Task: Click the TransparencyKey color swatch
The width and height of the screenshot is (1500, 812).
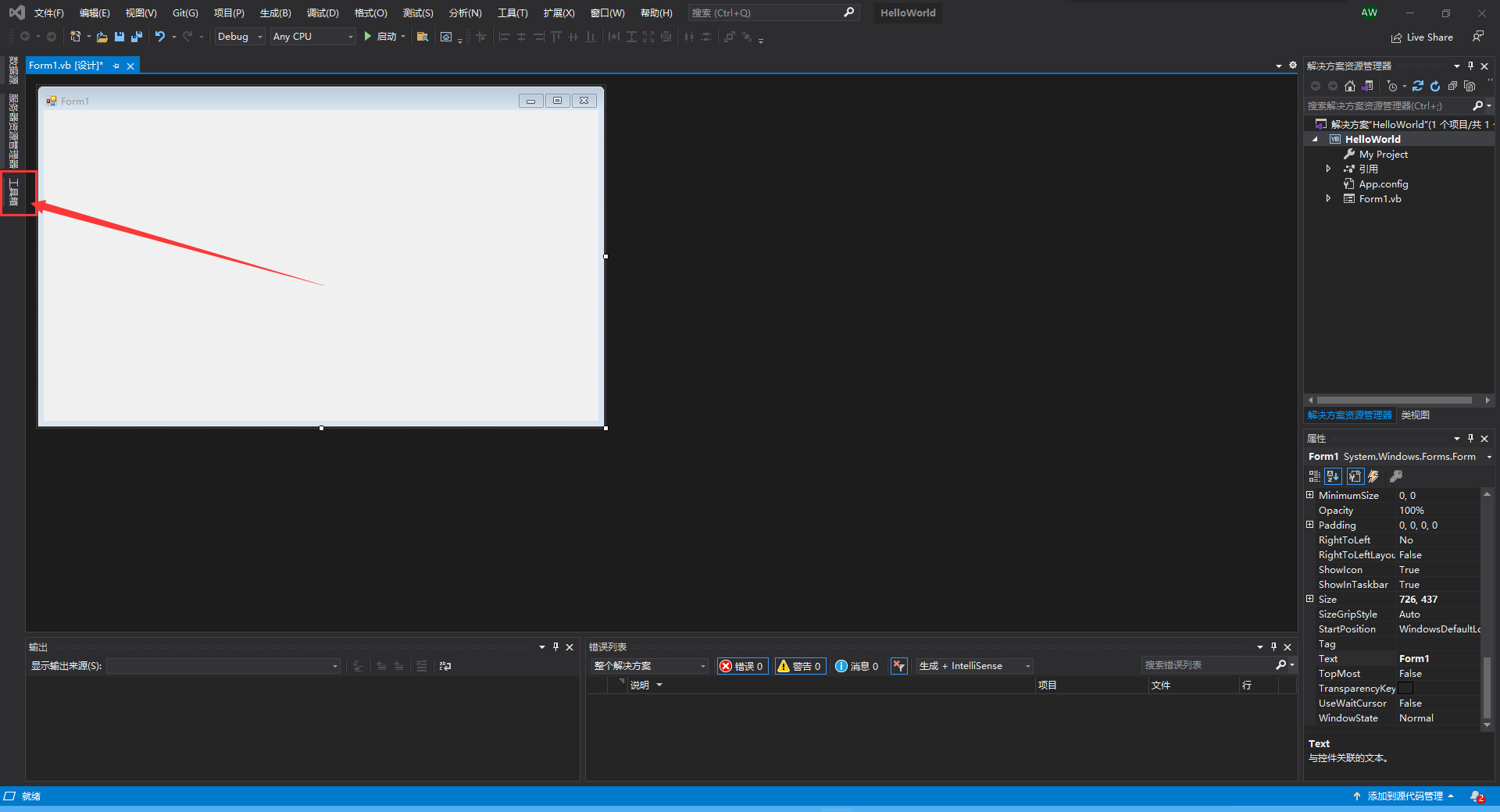Action: [x=1405, y=689]
